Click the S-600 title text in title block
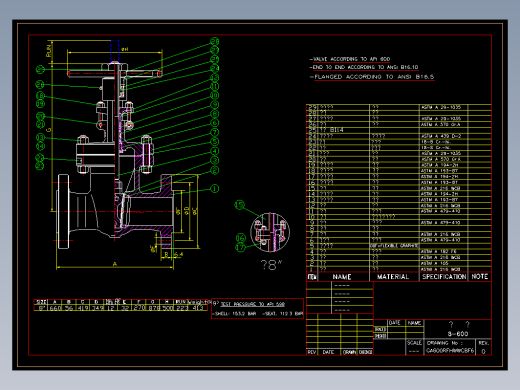Screen dimensions: 520x390 [x=458, y=334]
